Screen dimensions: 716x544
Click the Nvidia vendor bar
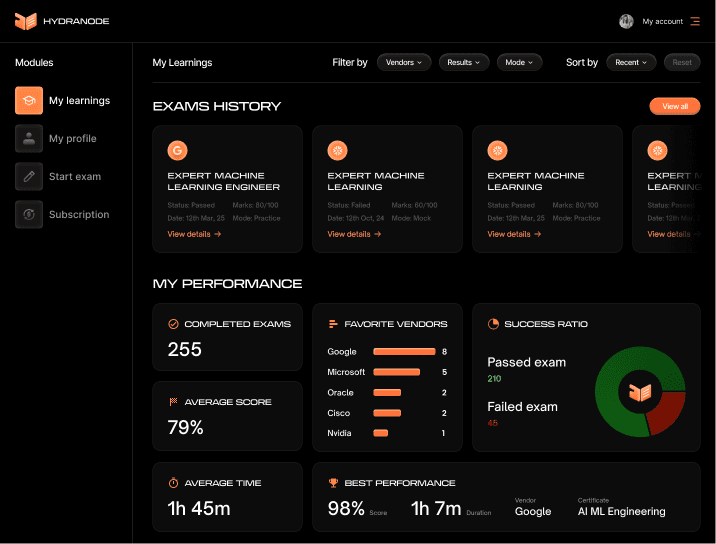coord(380,433)
